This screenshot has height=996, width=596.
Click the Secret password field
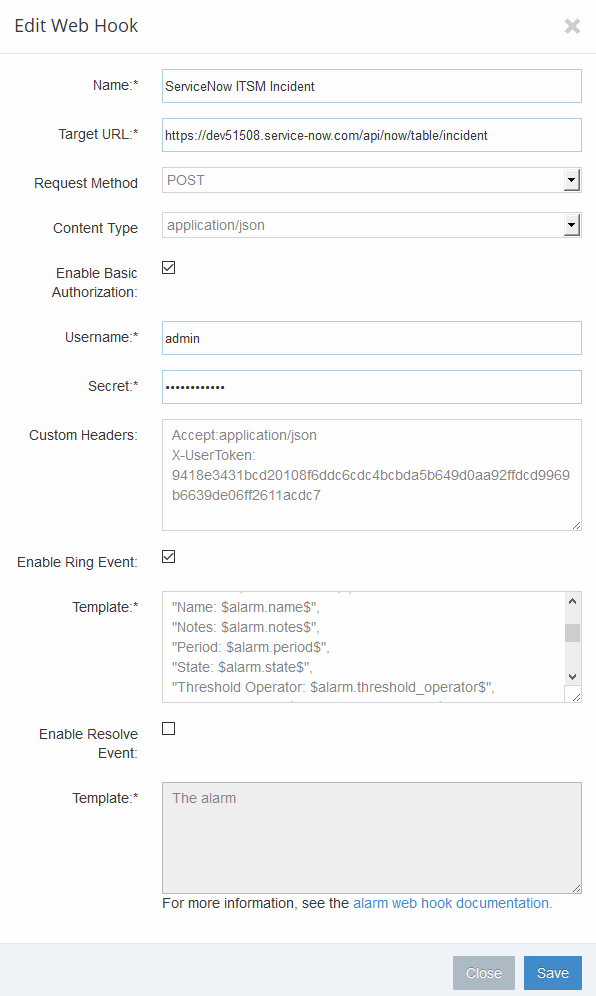pos(372,387)
